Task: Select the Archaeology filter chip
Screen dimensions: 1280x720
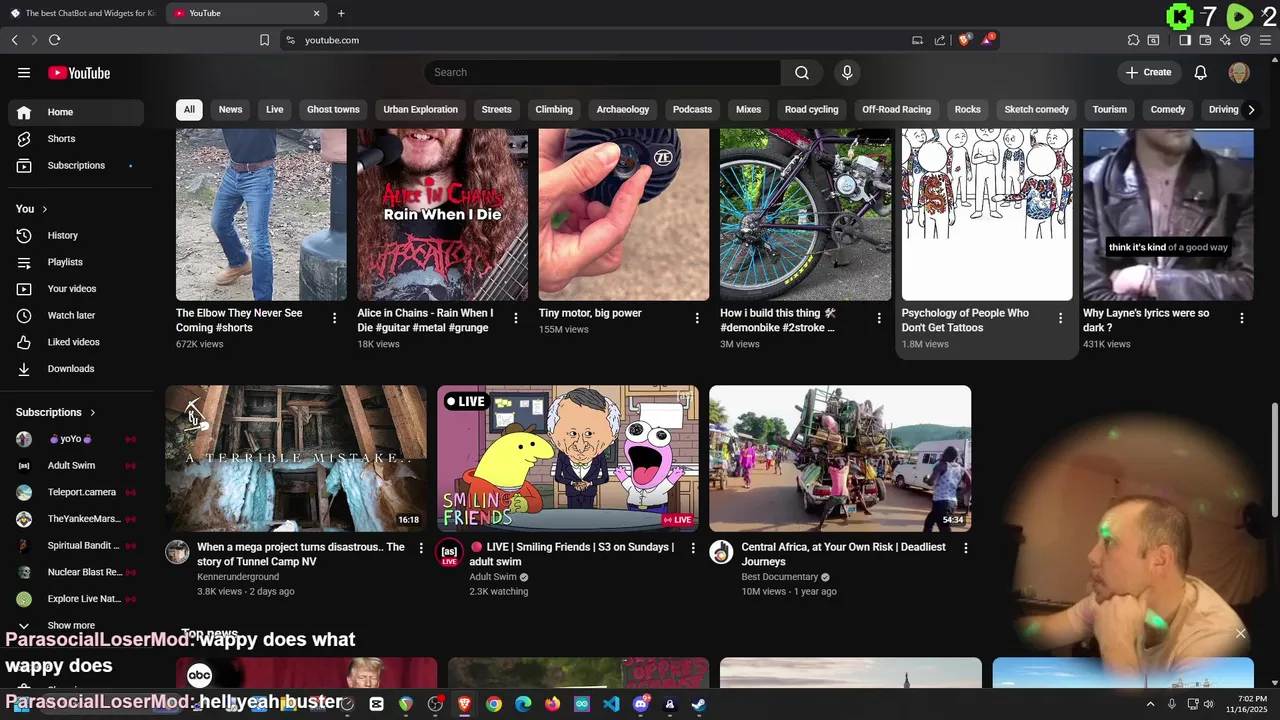Action: click(623, 110)
